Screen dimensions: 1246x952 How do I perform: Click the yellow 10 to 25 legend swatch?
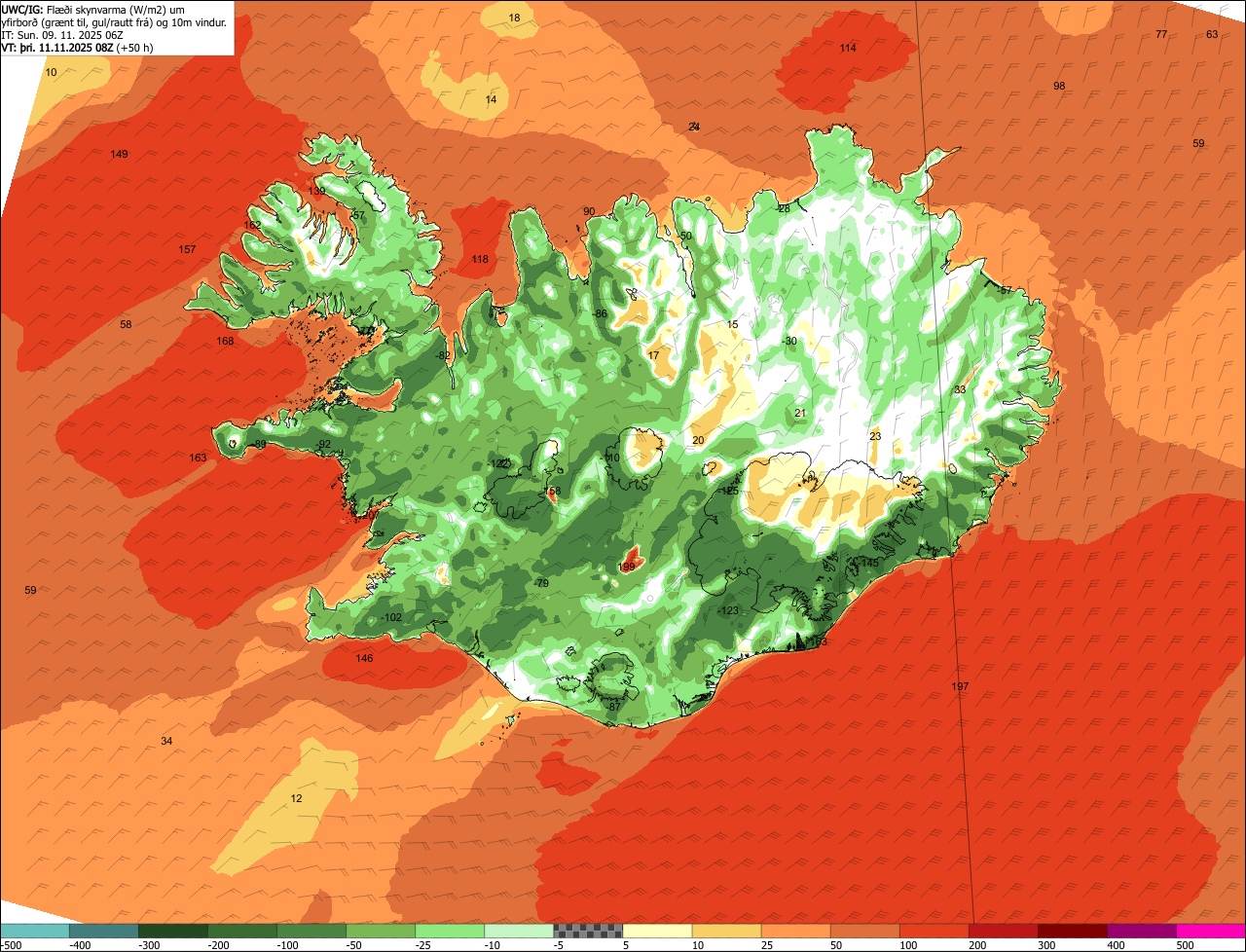point(726,931)
